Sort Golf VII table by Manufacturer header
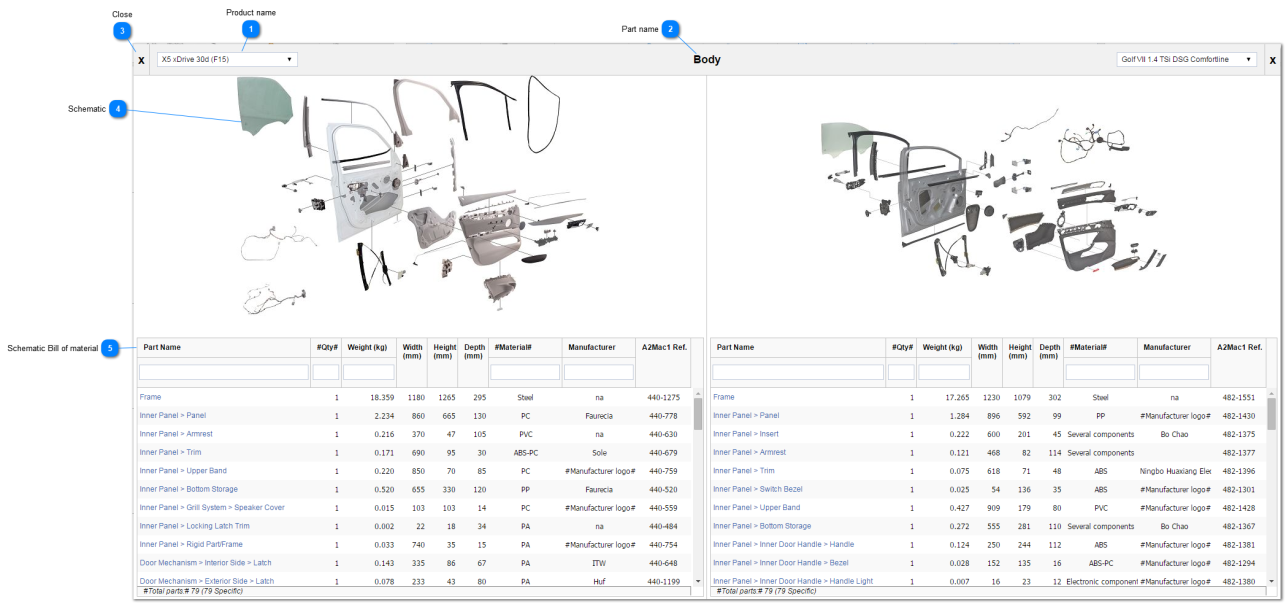 coord(1169,348)
